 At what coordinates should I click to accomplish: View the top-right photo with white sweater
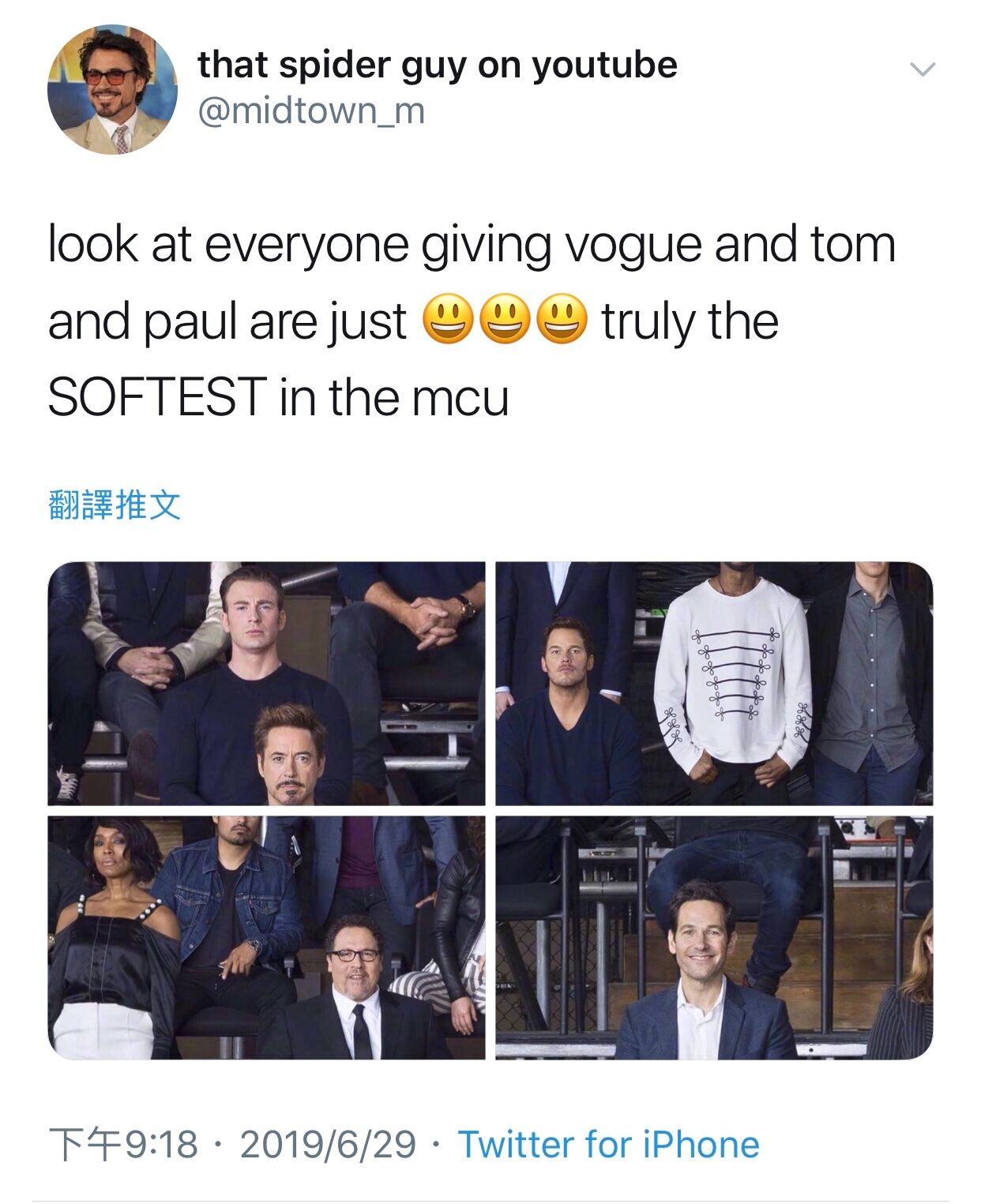point(714,684)
